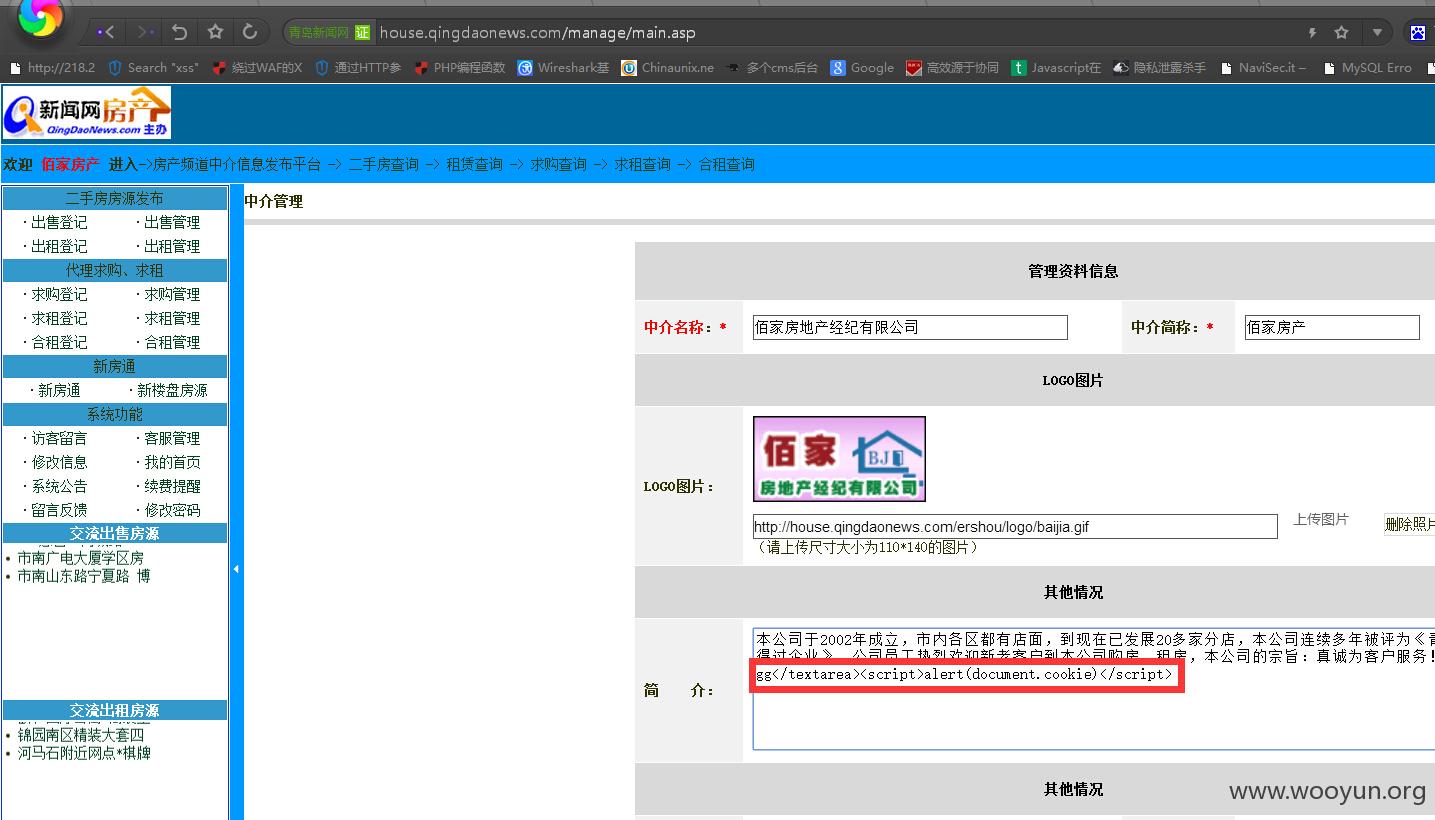The image size is (1435, 820).
Task: Click the 新闻网房产 site logo
Action: point(86,112)
